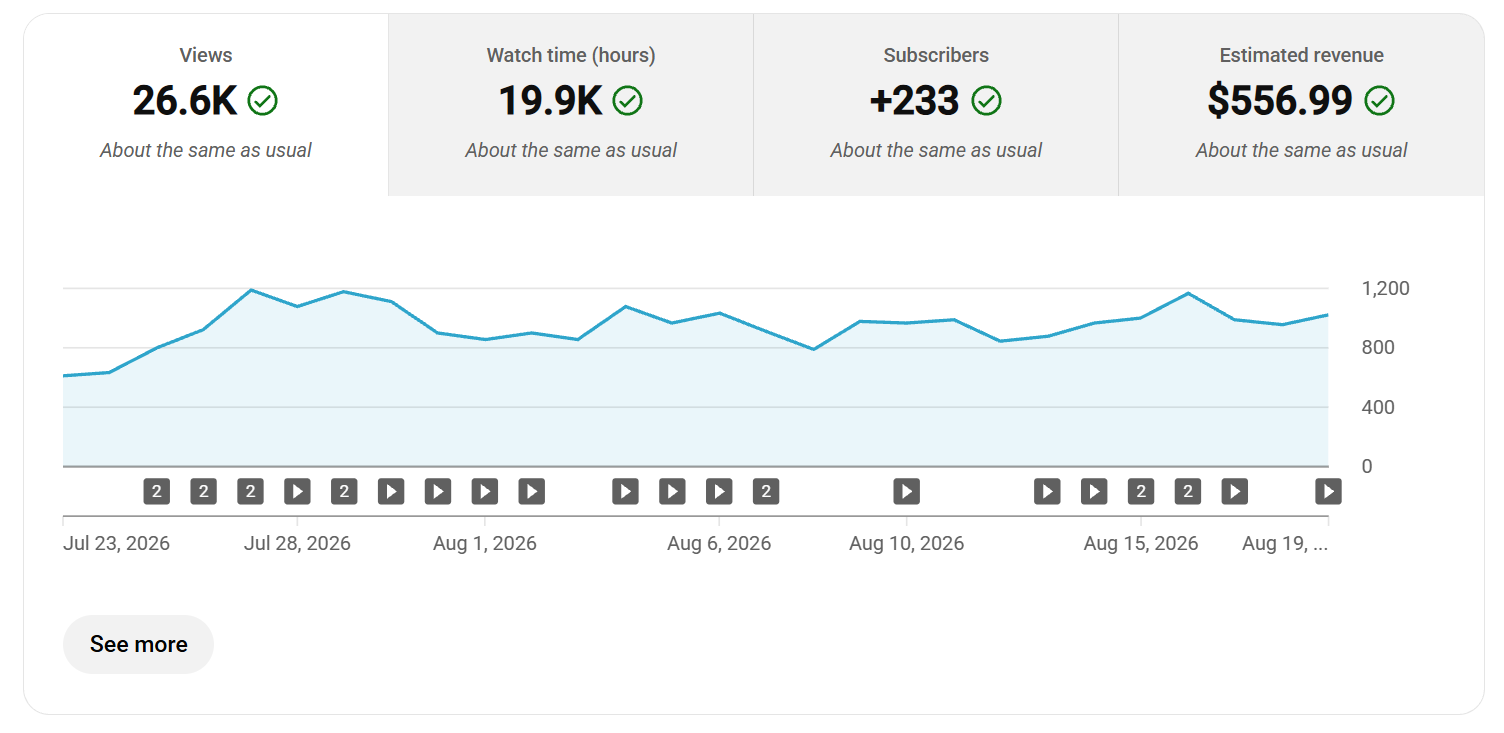This screenshot has height=733, width=1504.
Task: Select the Views metric tab
Action: [206, 105]
